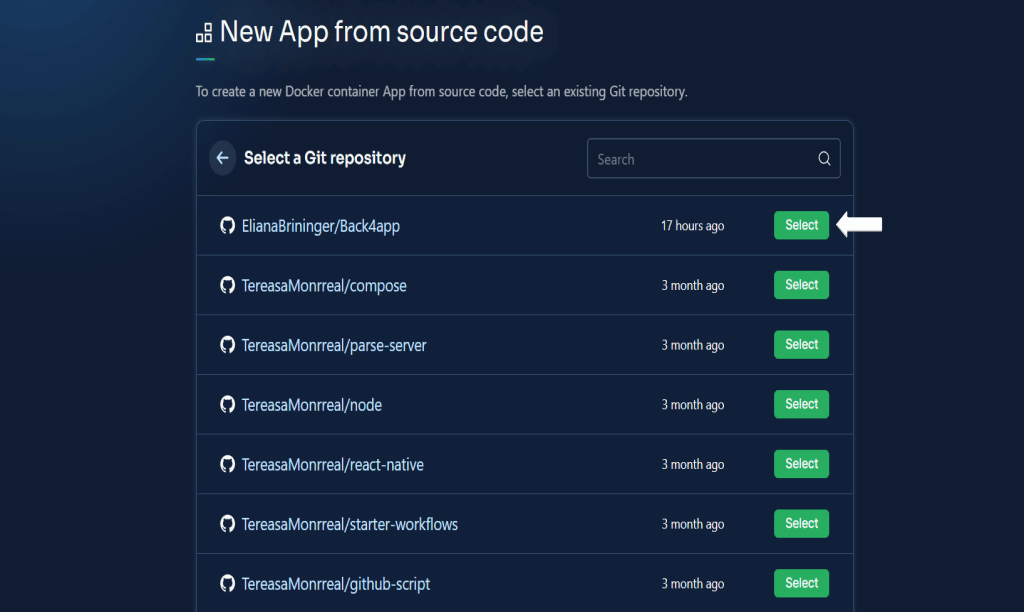Screen dimensions: 1024x612
Task: Click the search magnifier icon
Action: pos(824,159)
